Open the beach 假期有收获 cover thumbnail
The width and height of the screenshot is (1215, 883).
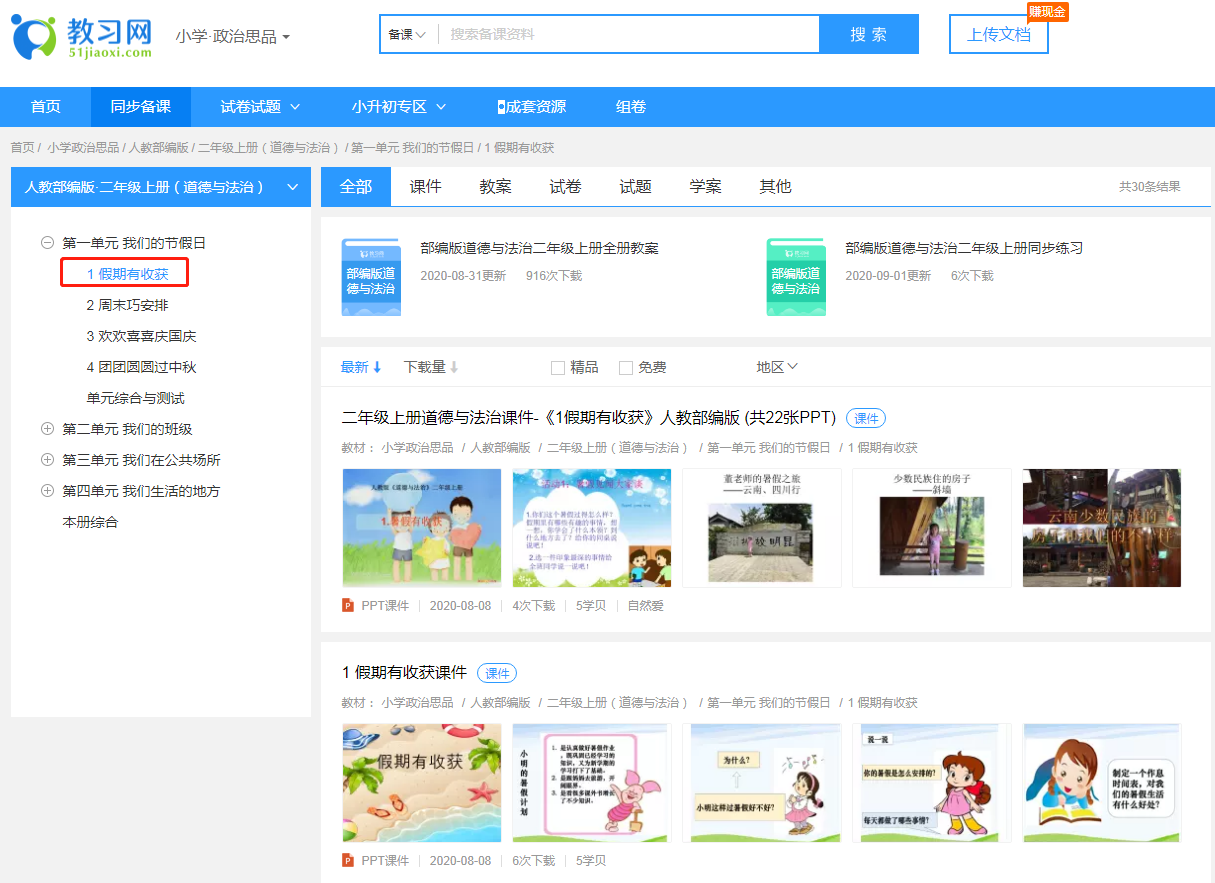422,782
